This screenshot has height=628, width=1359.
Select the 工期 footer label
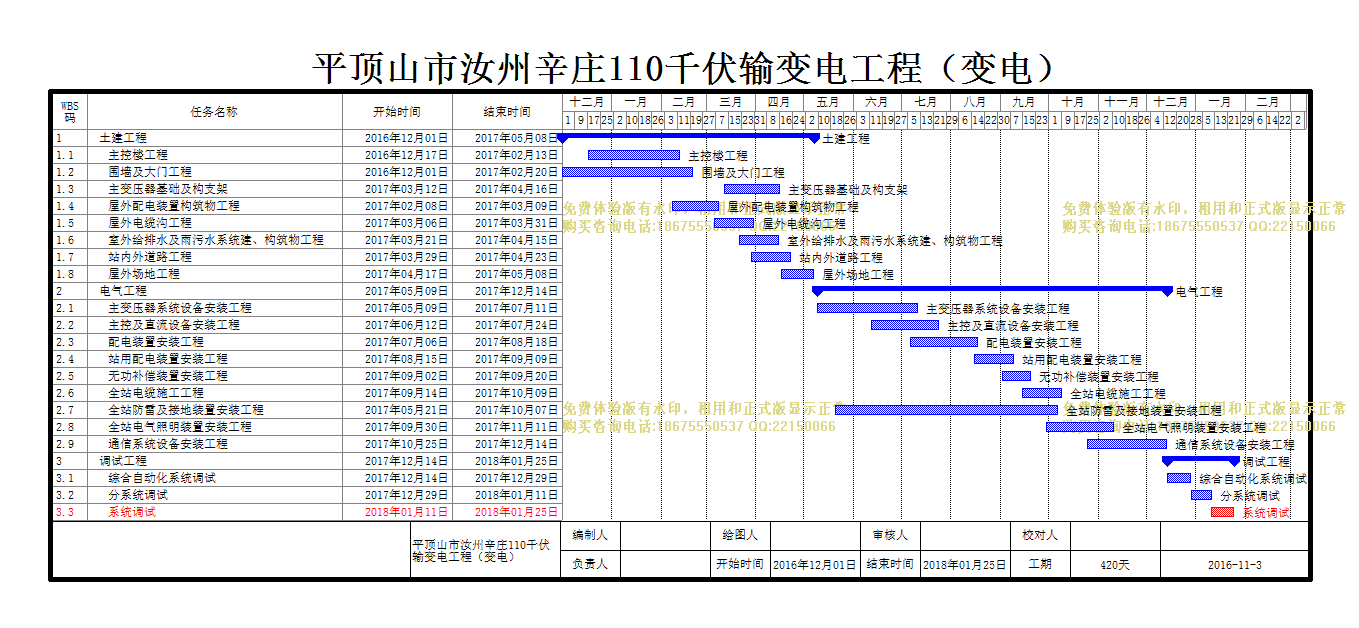(x=1040, y=564)
